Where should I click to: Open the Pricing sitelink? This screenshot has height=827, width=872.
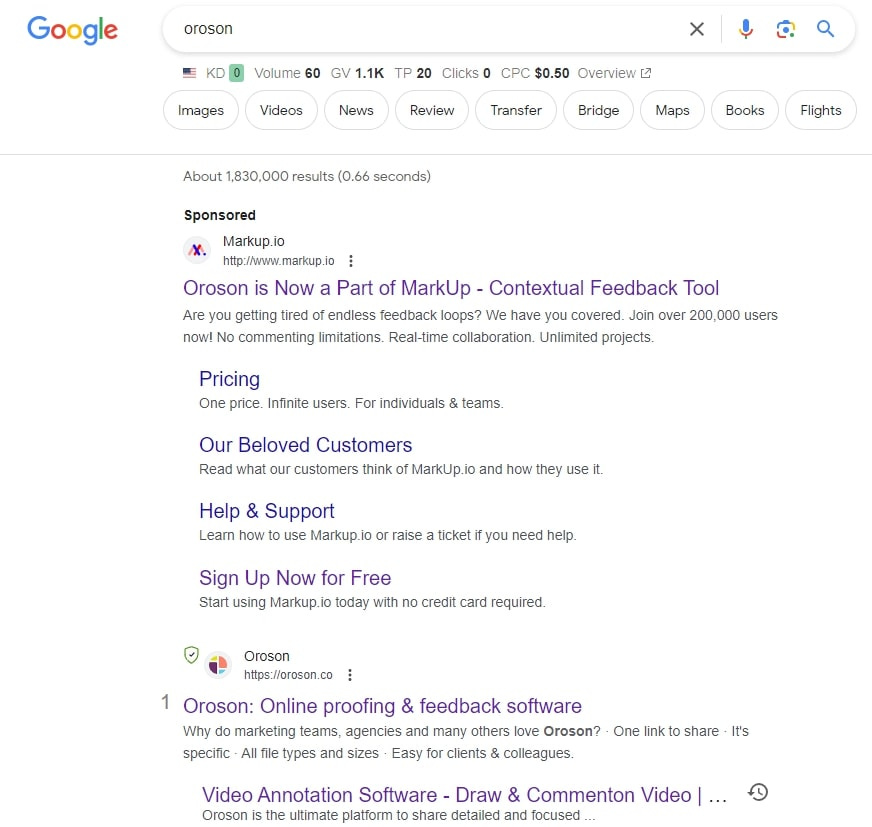click(229, 379)
